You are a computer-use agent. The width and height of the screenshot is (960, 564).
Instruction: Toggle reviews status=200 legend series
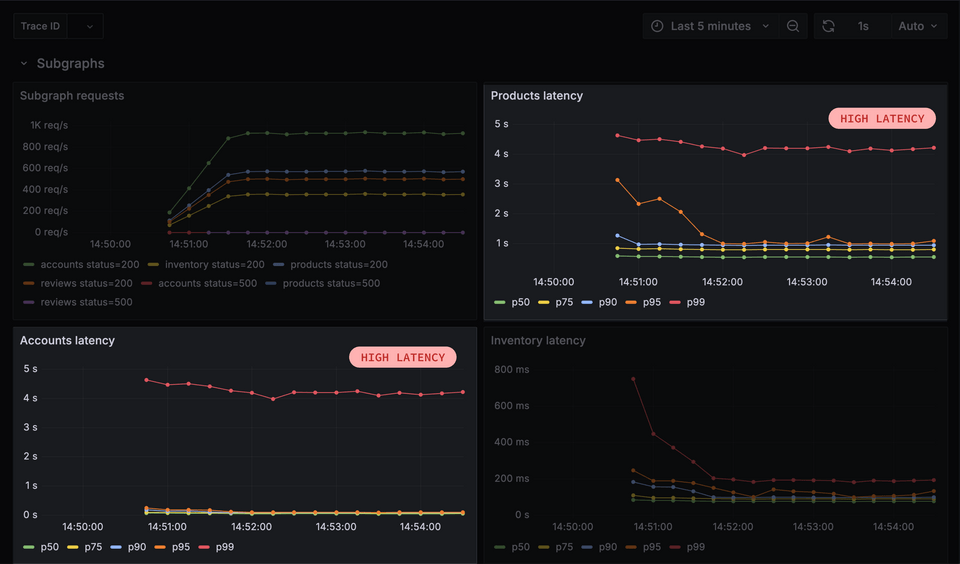point(86,284)
